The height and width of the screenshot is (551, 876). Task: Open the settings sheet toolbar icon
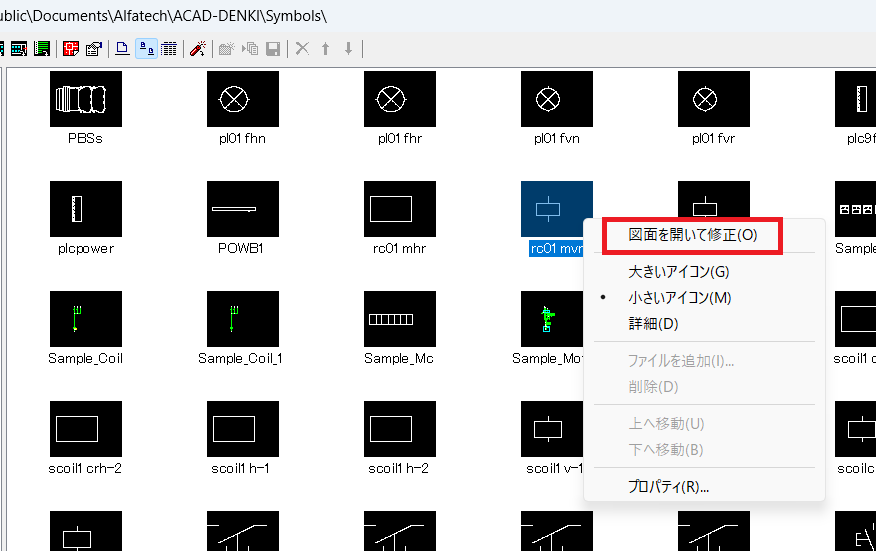pos(94,49)
